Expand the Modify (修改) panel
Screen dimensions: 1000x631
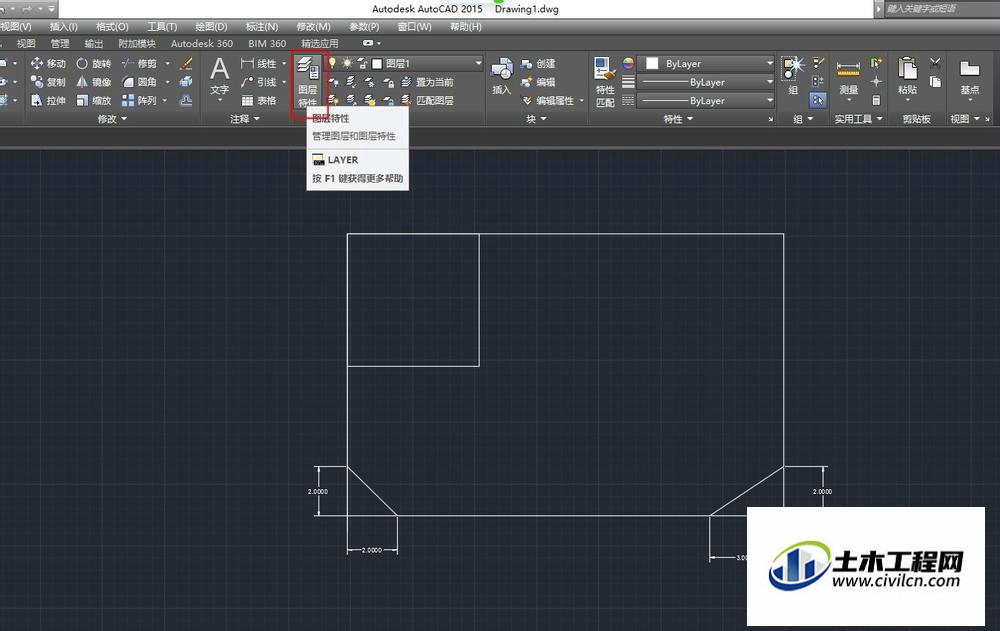coord(112,119)
